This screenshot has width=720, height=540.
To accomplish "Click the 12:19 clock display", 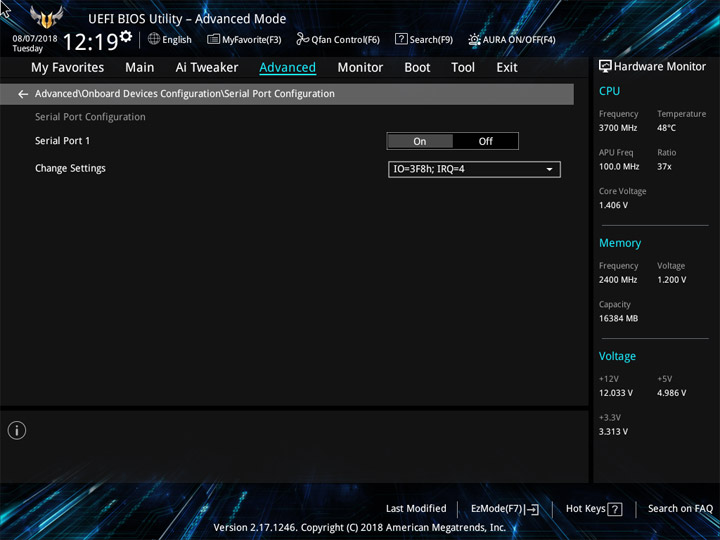I will point(90,42).
